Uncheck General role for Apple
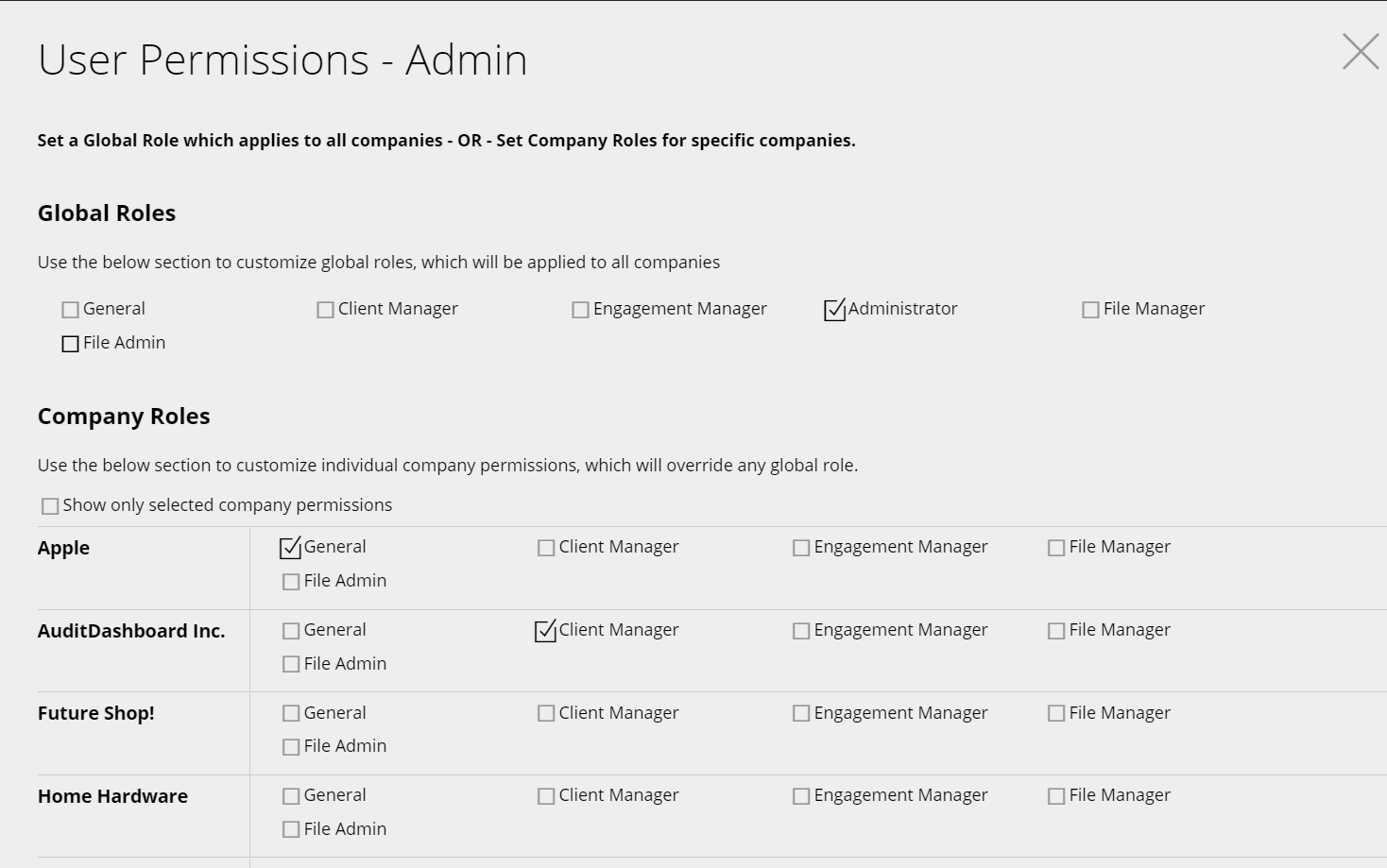 click(290, 548)
